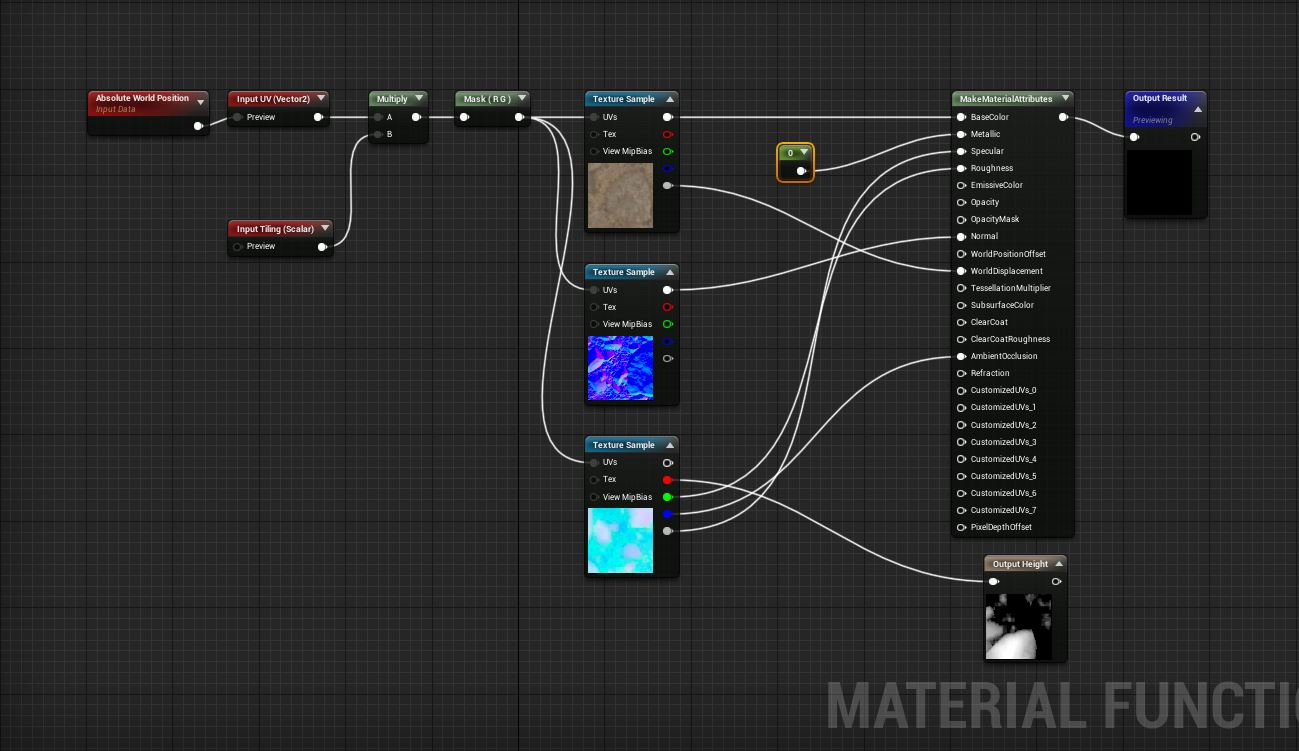
Task: Click the CustomizedUVs_7 input pin
Action: coord(961,510)
